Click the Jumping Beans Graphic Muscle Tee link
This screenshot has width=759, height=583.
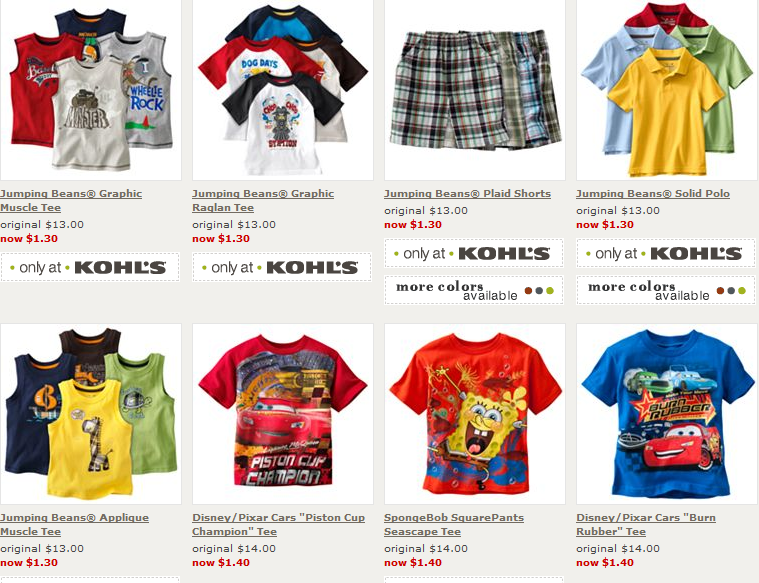(71, 200)
